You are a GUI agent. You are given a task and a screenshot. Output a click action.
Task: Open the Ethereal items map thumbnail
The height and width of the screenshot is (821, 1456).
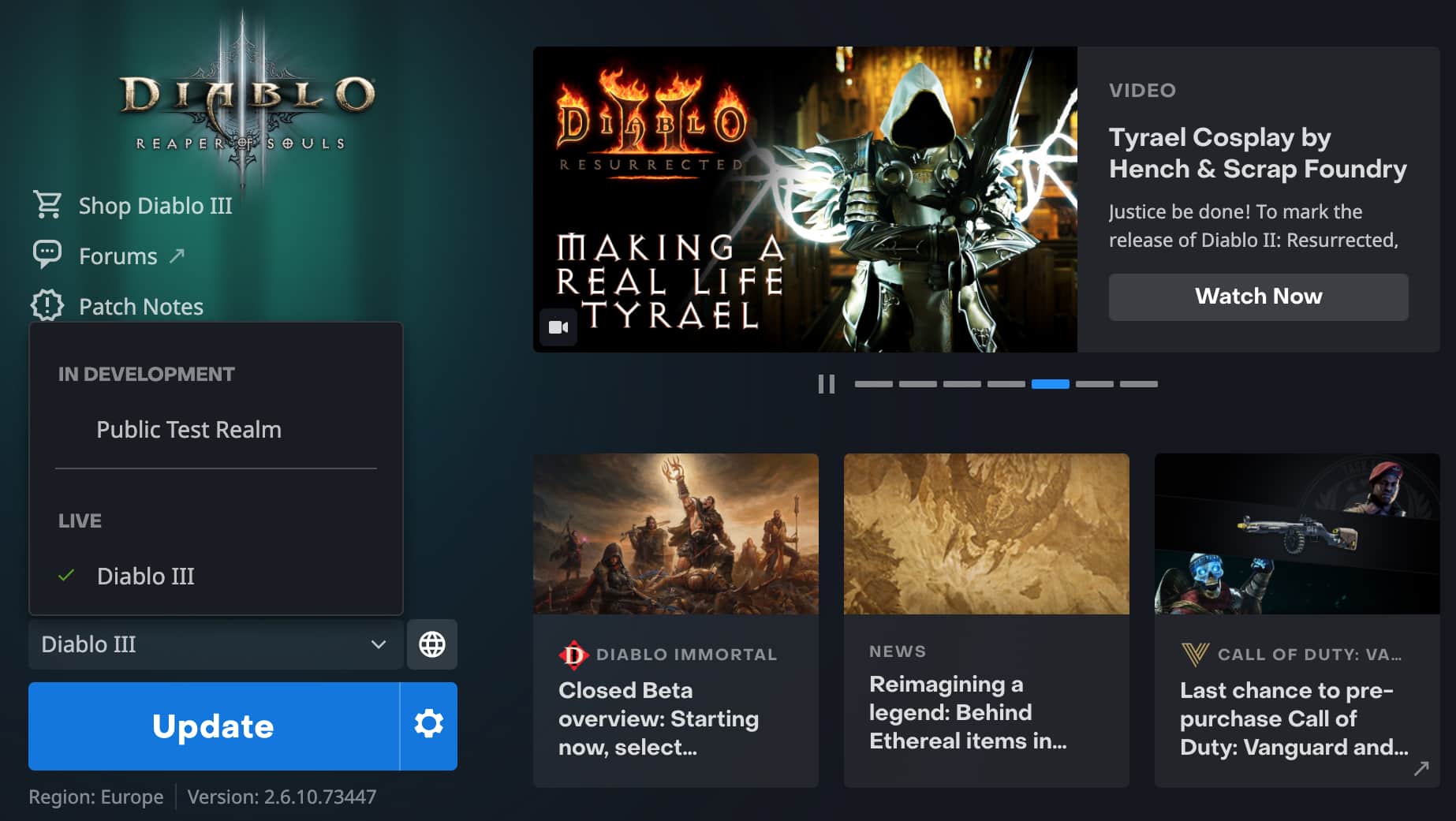(987, 534)
